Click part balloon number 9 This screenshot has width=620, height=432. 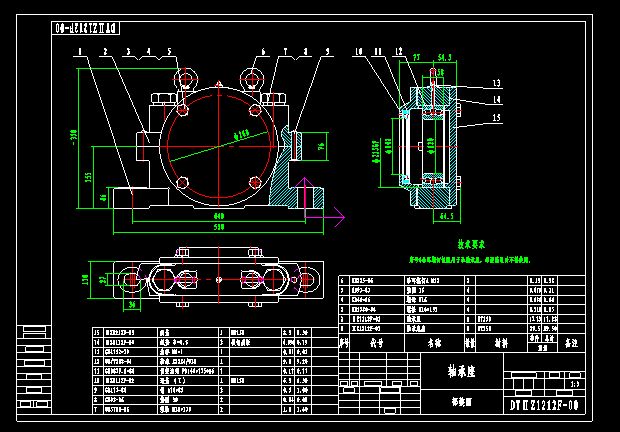(x=327, y=52)
